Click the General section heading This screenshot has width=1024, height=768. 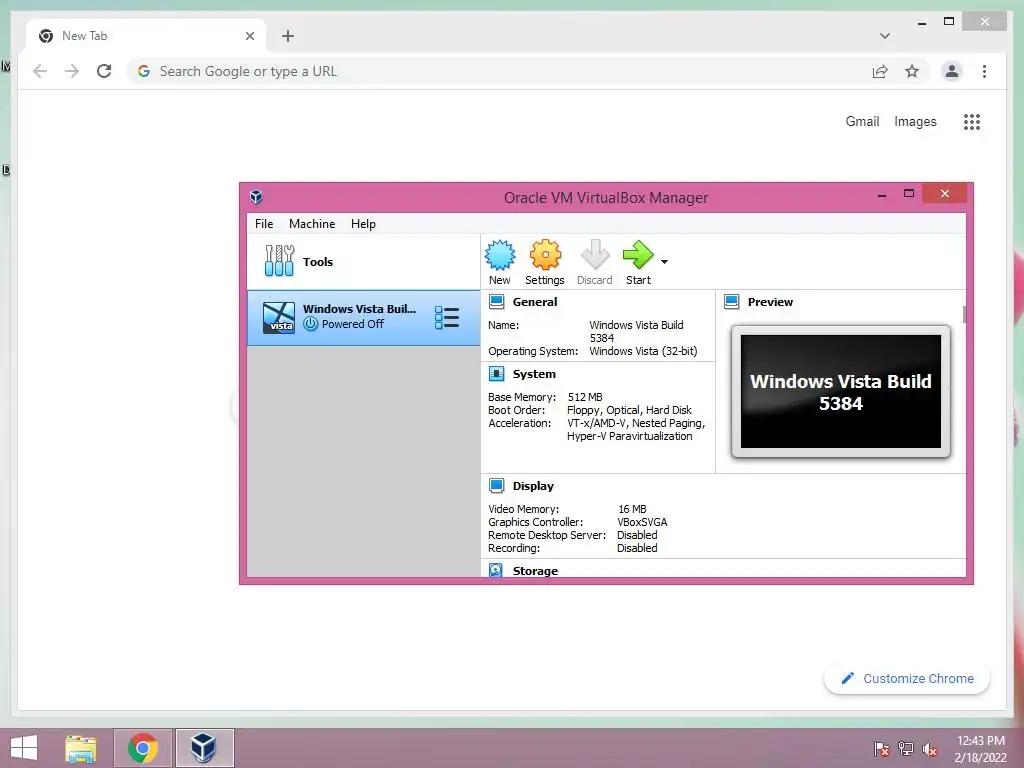point(535,302)
